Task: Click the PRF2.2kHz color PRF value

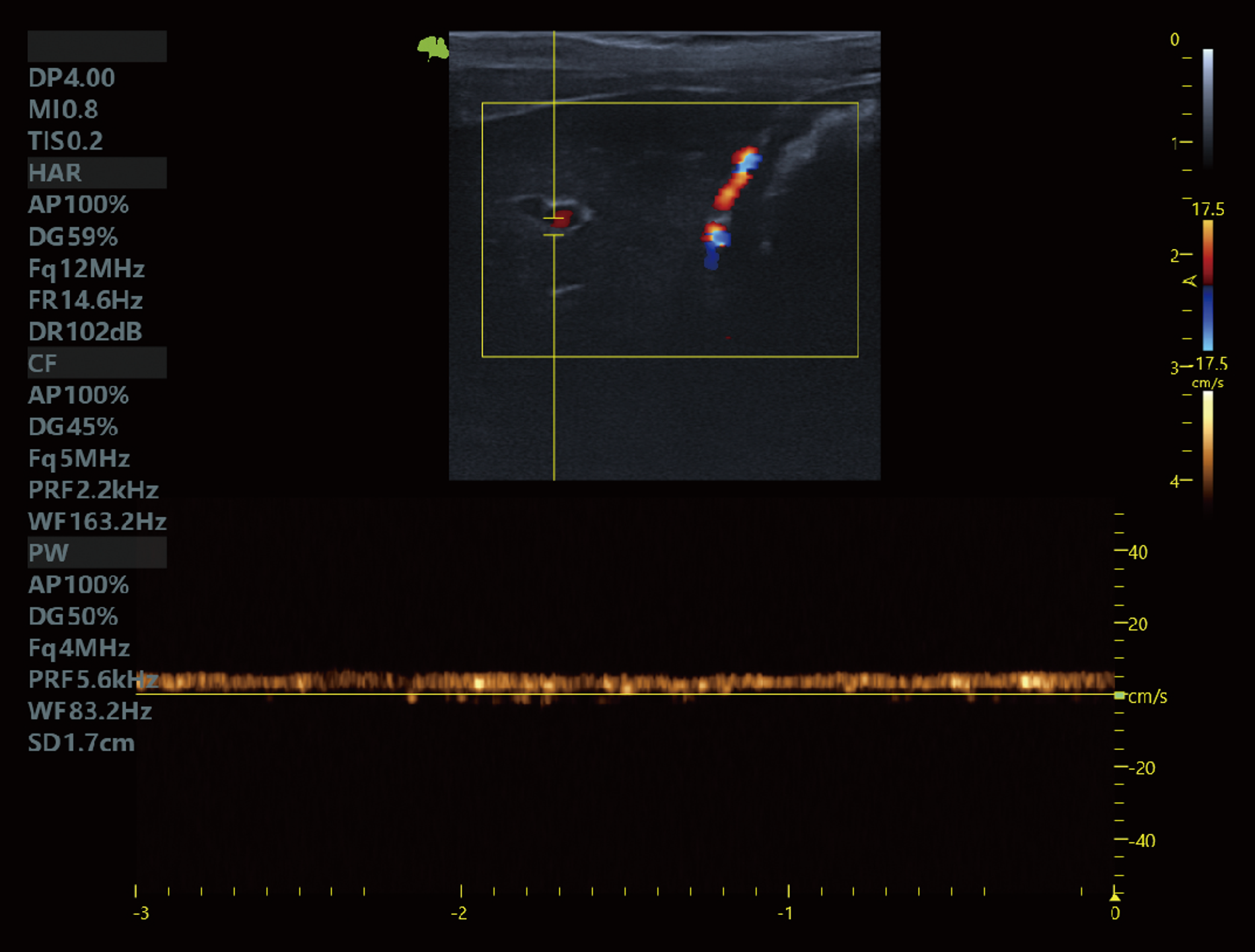Action: pos(93,490)
